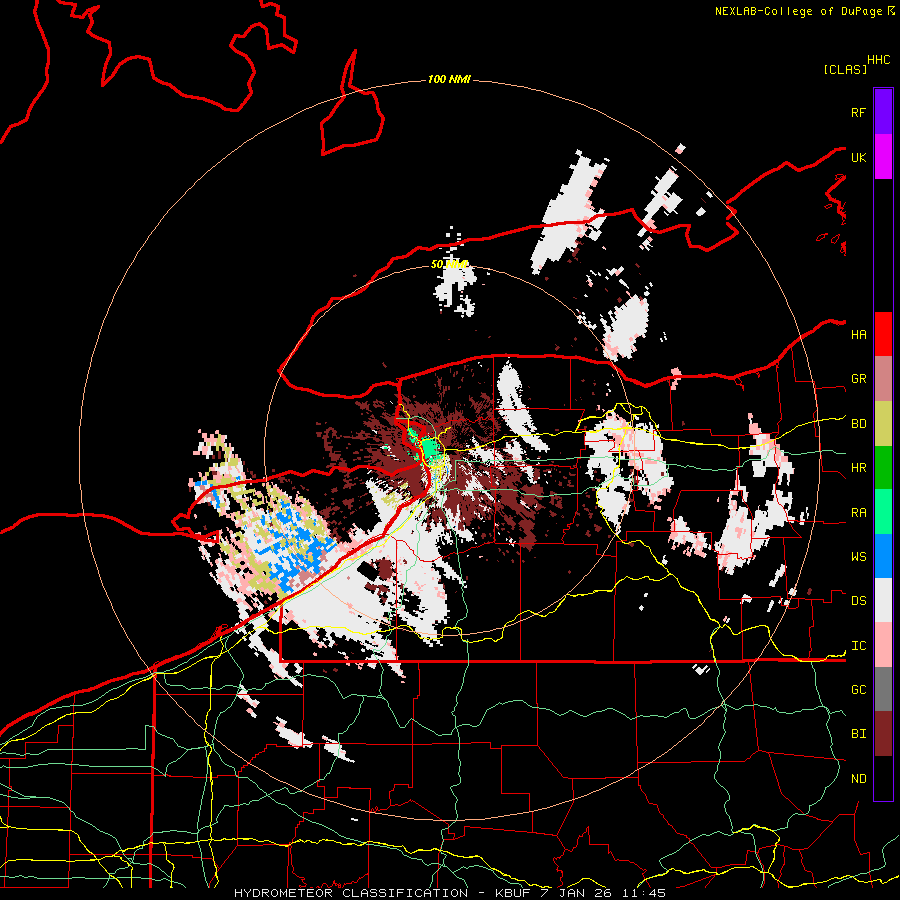Click the RF purple legend swatch
The width and height of the screenshot is (900, 900).
[x=883, y=112]
